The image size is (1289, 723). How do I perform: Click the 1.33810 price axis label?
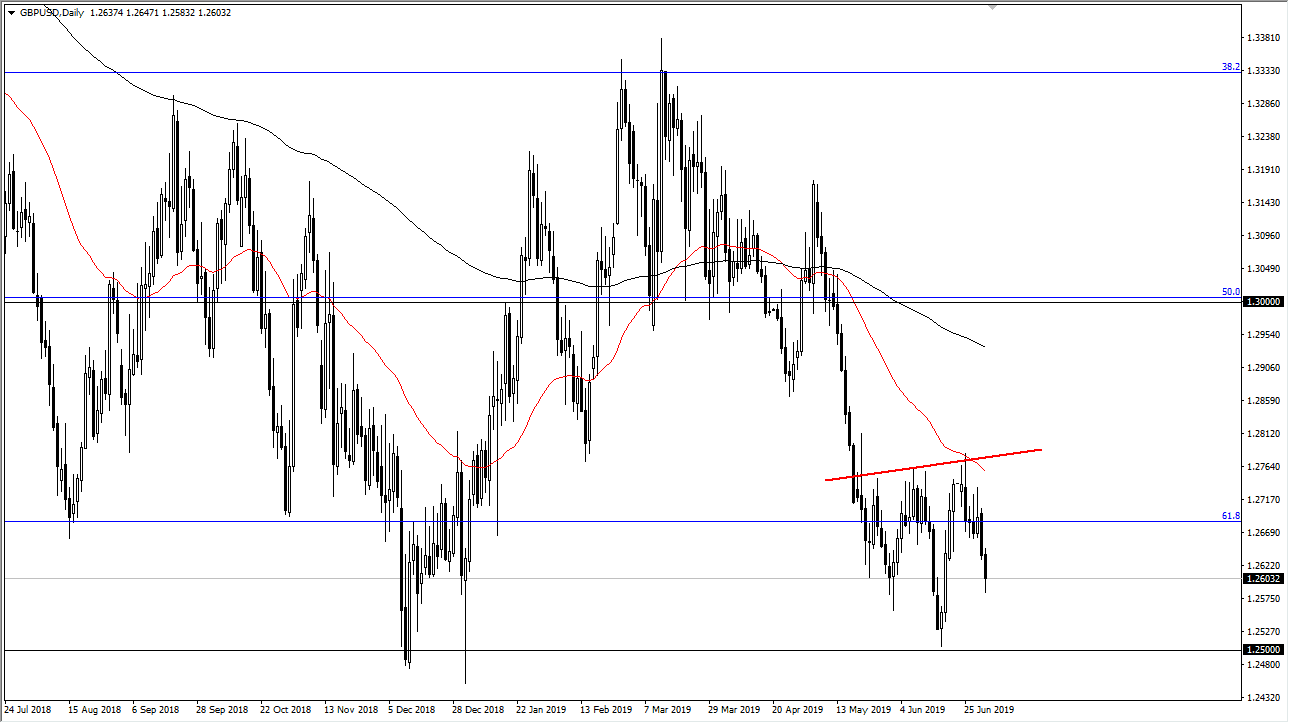coord(1264,38)
